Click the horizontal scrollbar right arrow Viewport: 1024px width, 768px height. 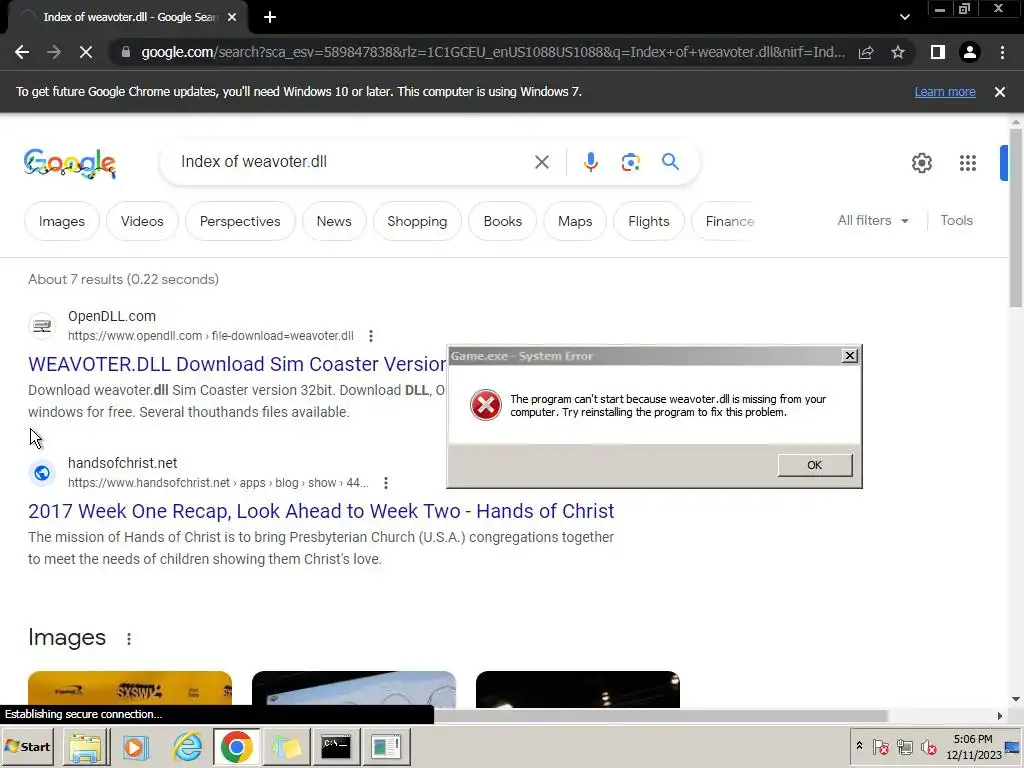(1000, 716)
